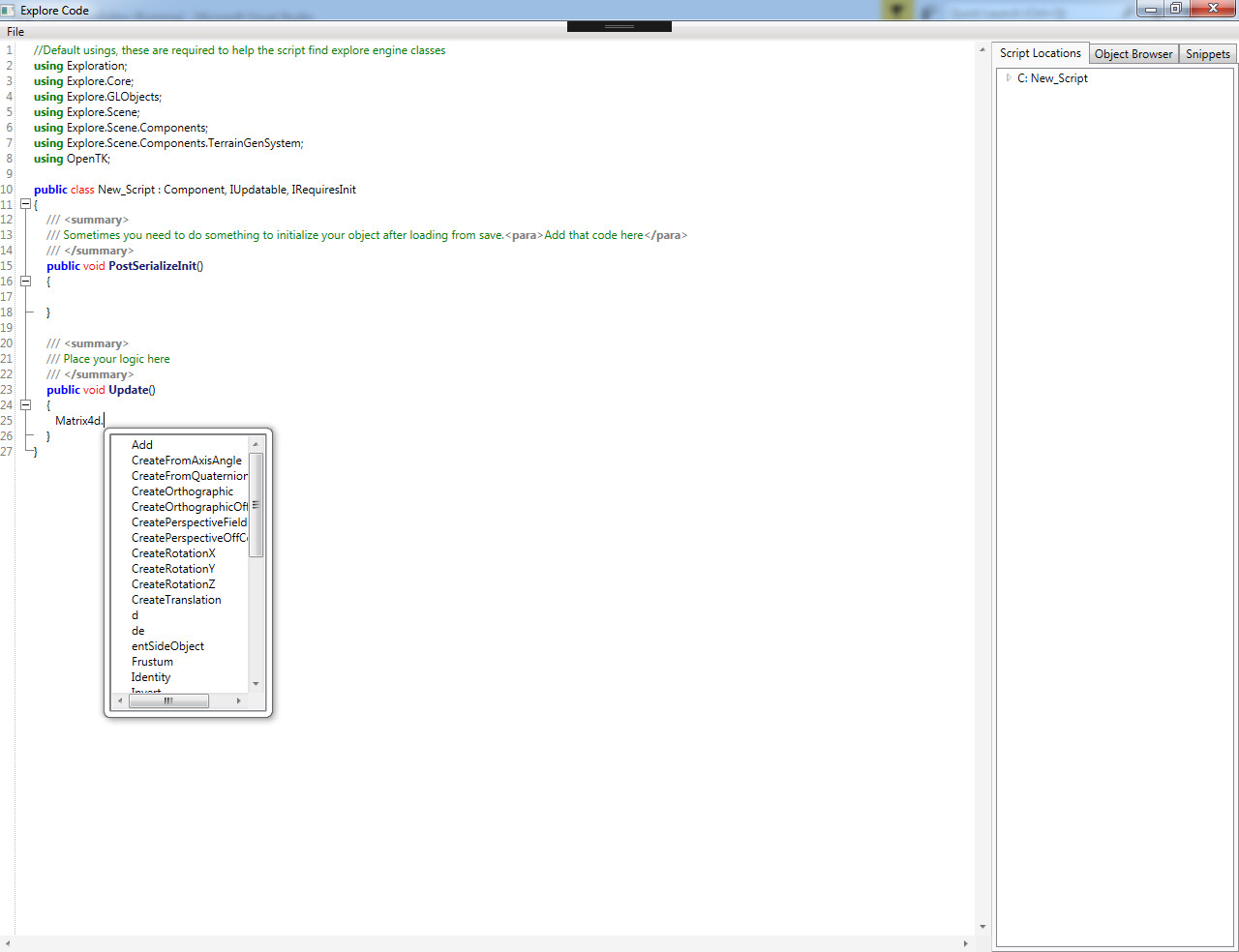Select the 'CreateRotationX' completion entry
The width and height of the screenshot is (1239, 952).
point(173,552)
